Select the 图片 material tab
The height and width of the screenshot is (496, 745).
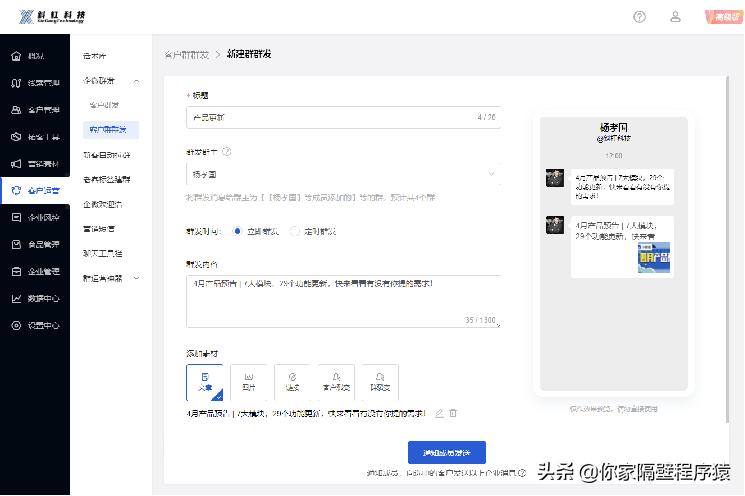click(x=248, y=382)
